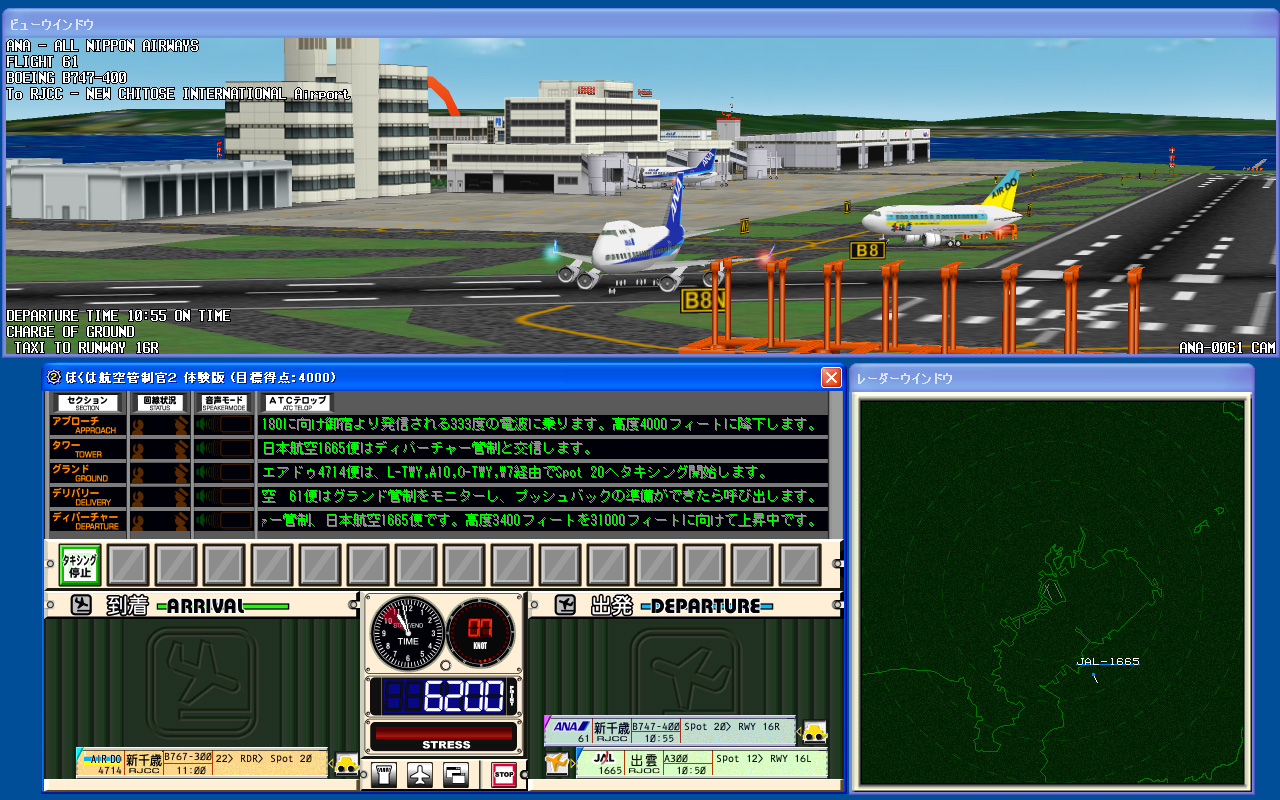The height and width of the screenshot is (800, 1280).
Task: Click the arrival plane icon next to 到着
Action: pos(83,605)
